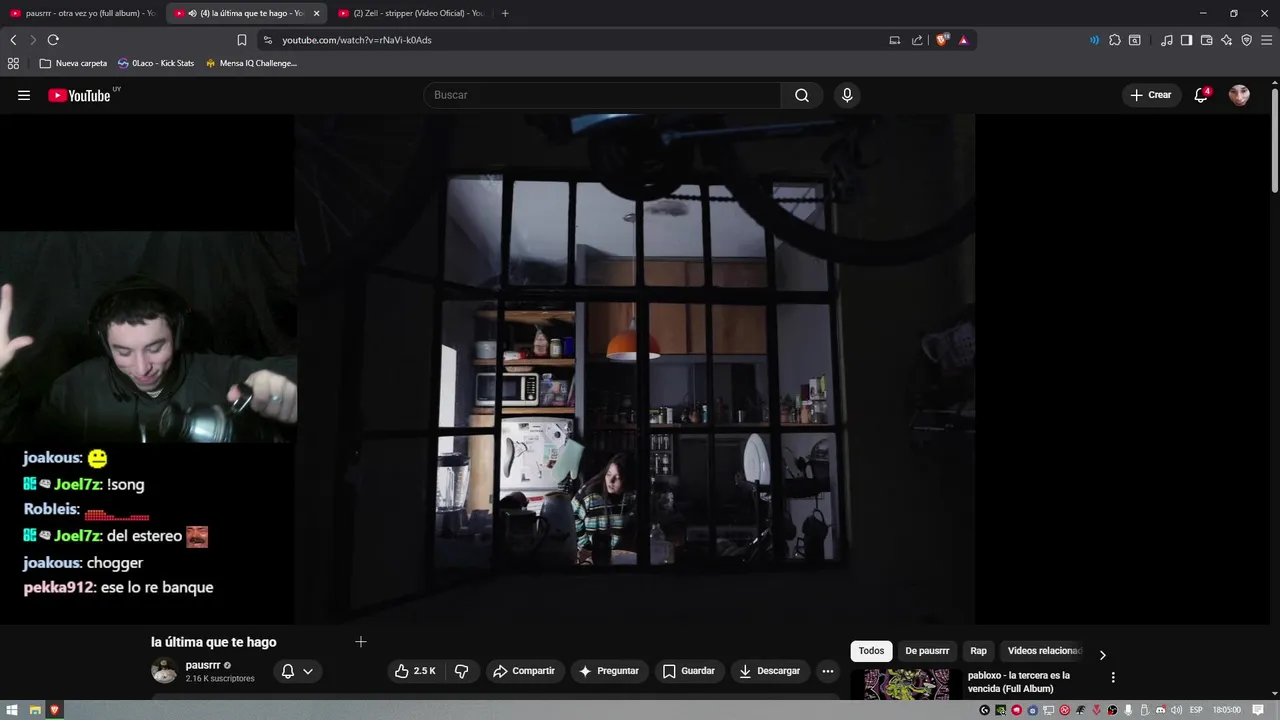Image resolution: width=1280 pixels, height=720 pixels.
Task: Switch to Zell stripper browser tab
Action: [410, 13]
